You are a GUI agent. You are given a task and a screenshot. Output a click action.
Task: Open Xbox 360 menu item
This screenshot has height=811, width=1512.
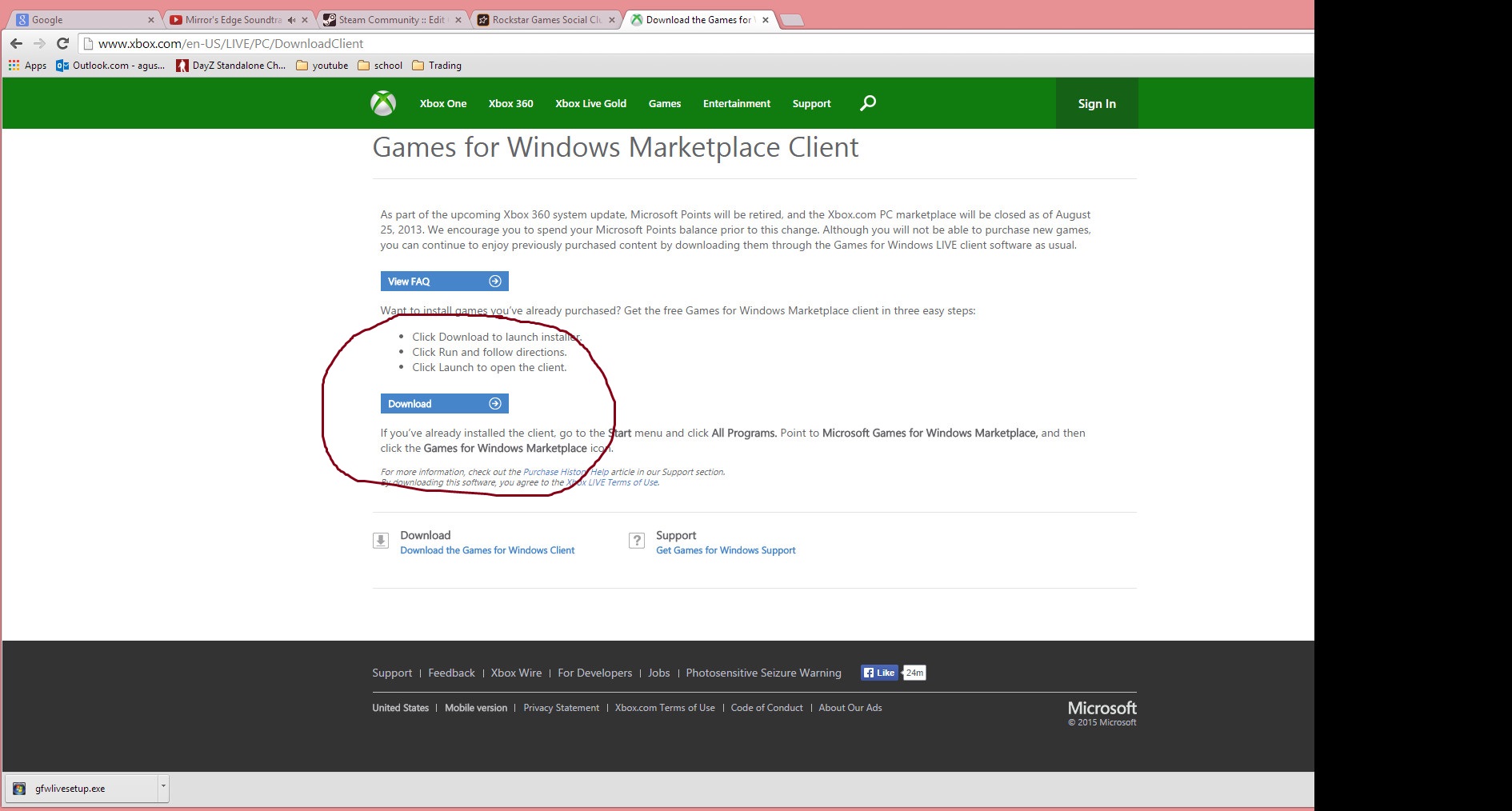click(x=511, y=103)
